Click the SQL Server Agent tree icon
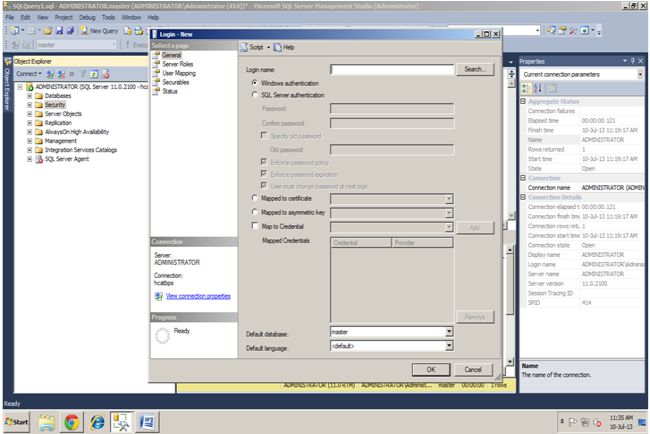Screen dimensions: 650x434 click(39, 159)
